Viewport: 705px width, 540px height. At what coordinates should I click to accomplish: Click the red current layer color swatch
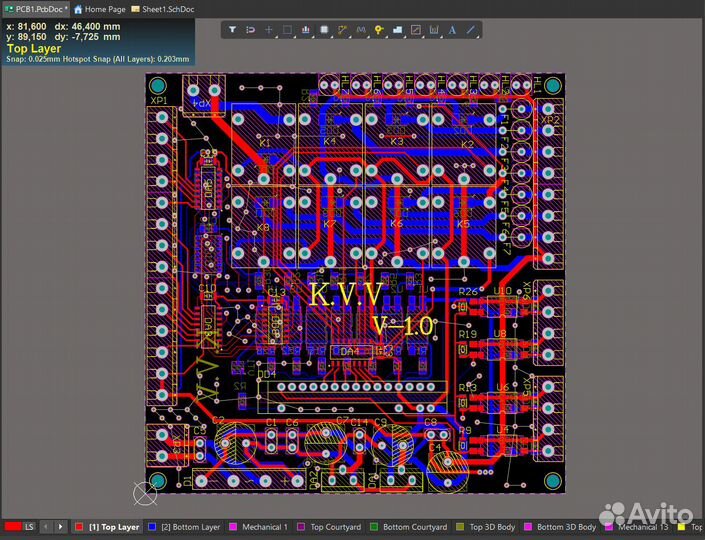(x=12, y=527)
